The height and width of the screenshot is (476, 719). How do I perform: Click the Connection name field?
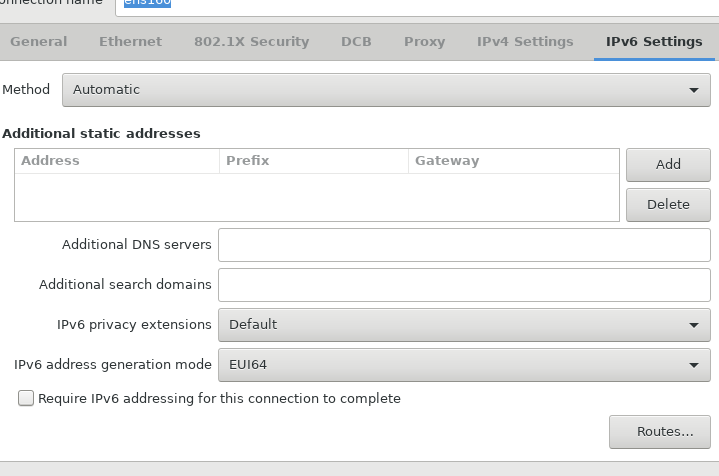coord(417,6)
